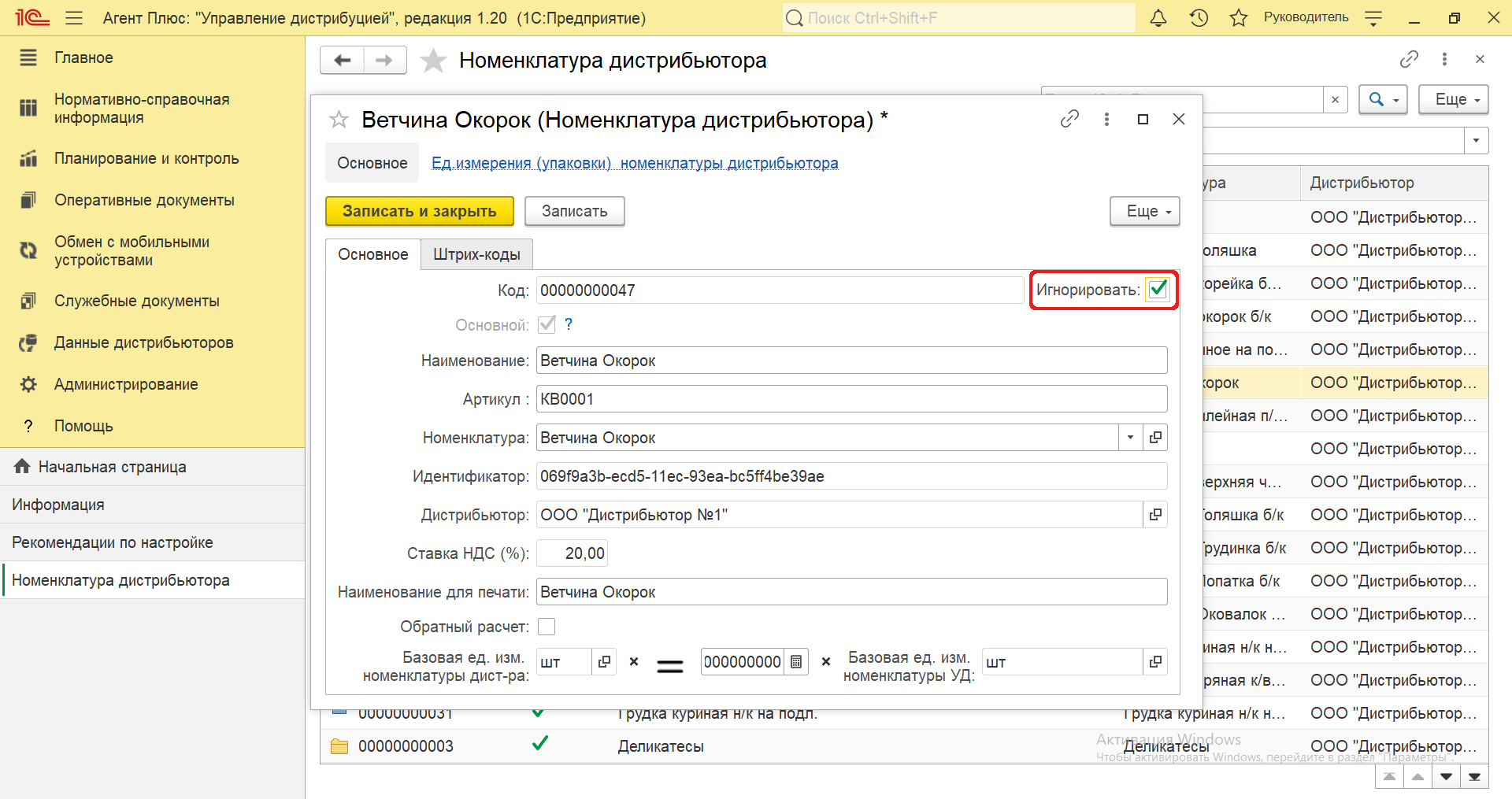Go forward with the right arrow button
1512x799 pixels.
point(385,61)
